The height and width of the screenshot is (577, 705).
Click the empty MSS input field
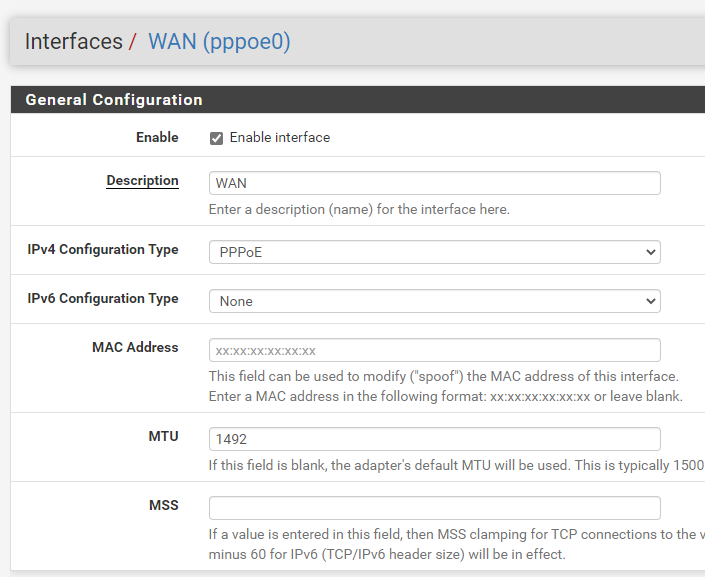click(434, 508)
